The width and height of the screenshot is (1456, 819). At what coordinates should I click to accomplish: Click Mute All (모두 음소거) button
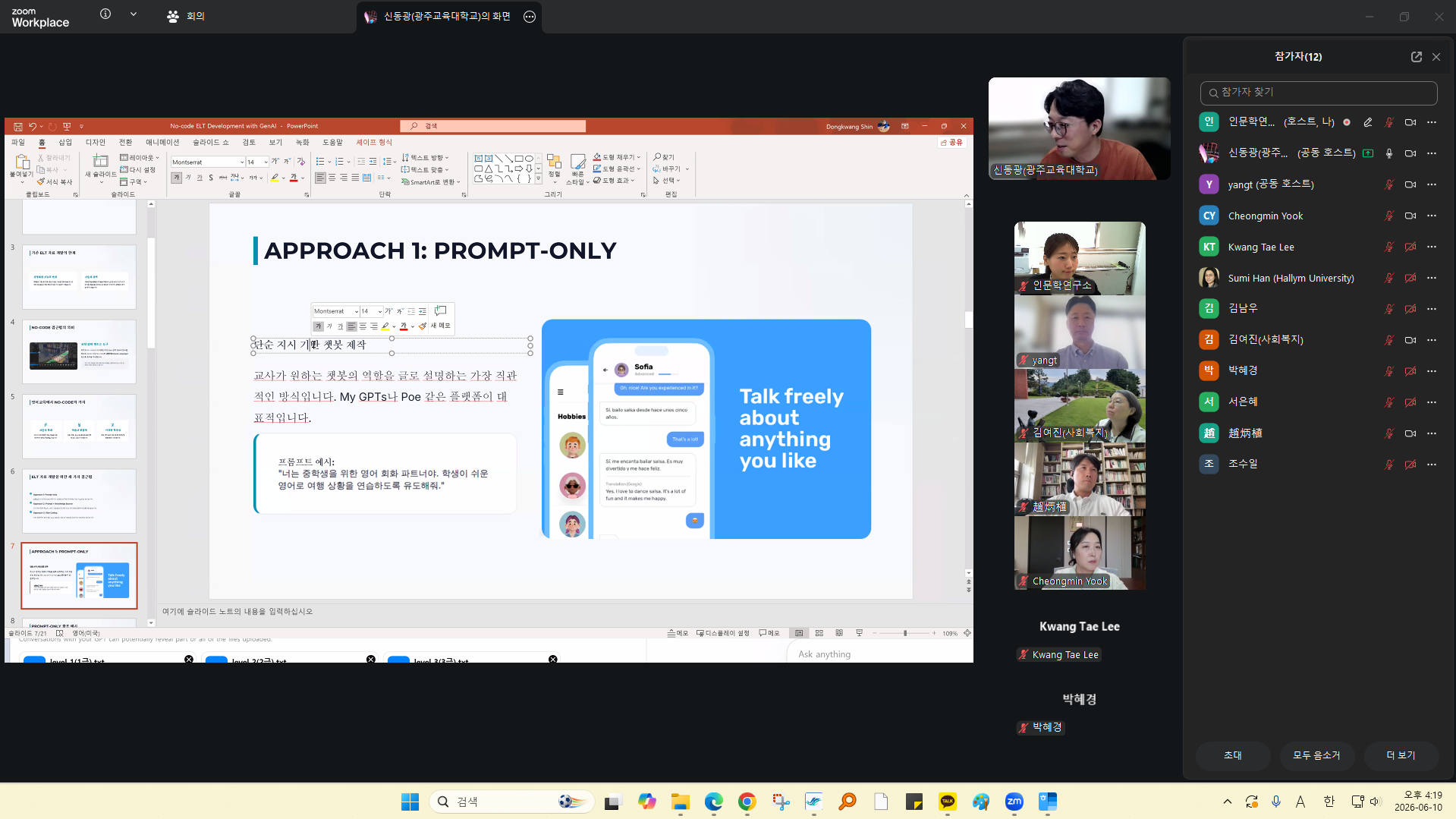1316,755
